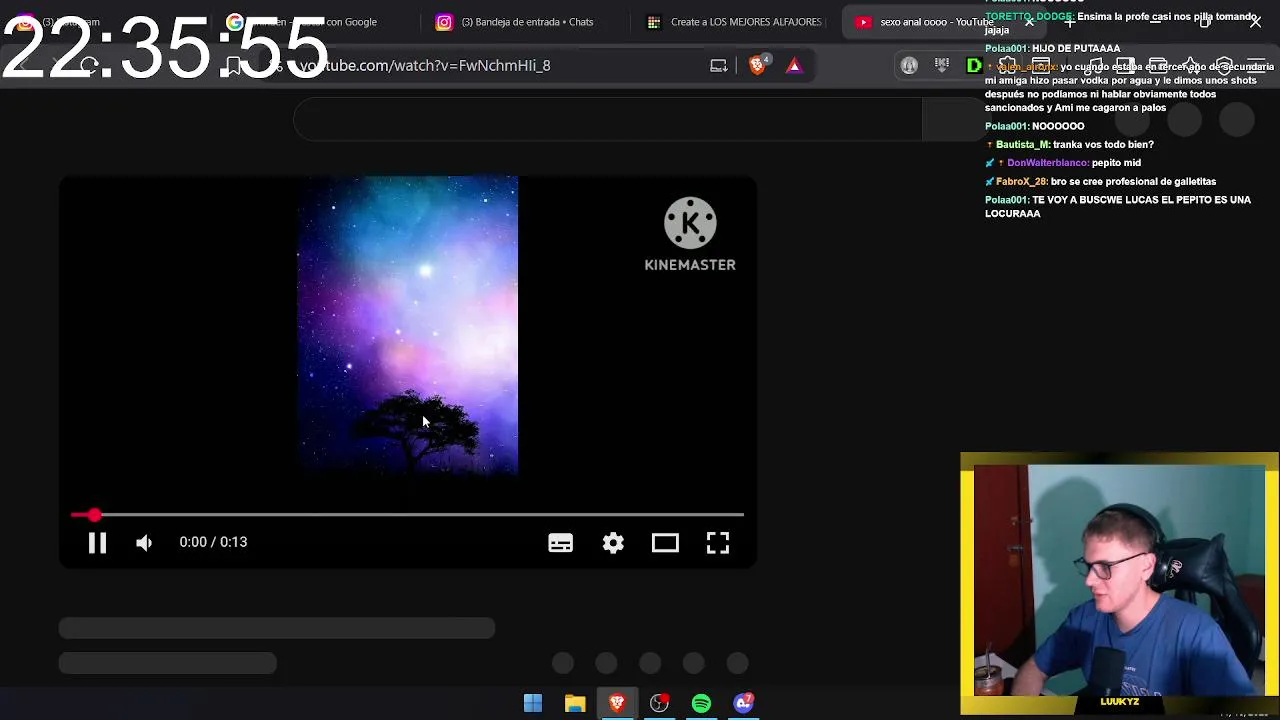Click the red video progress scrubber
The width and height of the screenshot is (1280, 720).
94,515
